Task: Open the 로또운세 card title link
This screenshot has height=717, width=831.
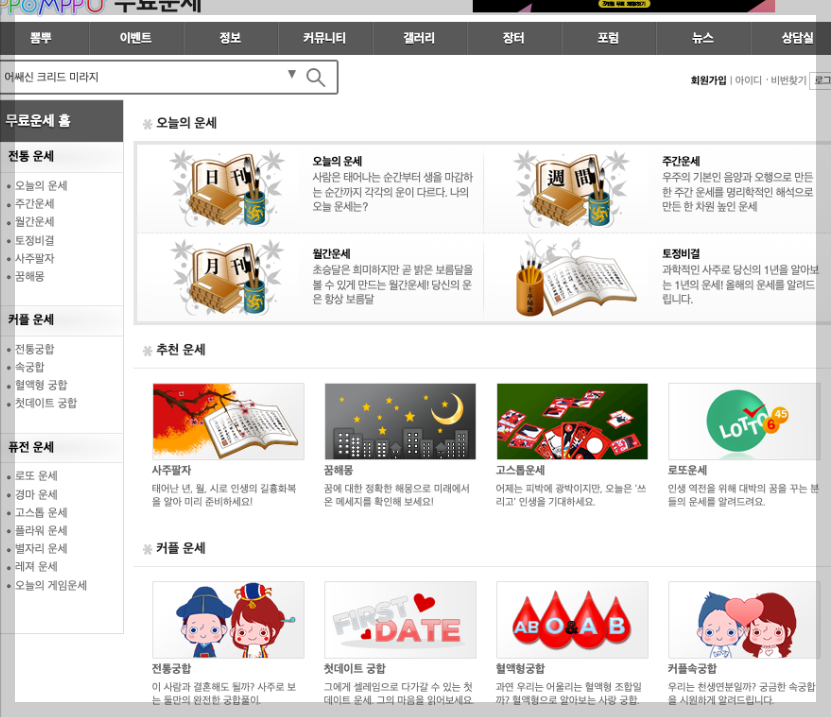Action: coord(687,470)
